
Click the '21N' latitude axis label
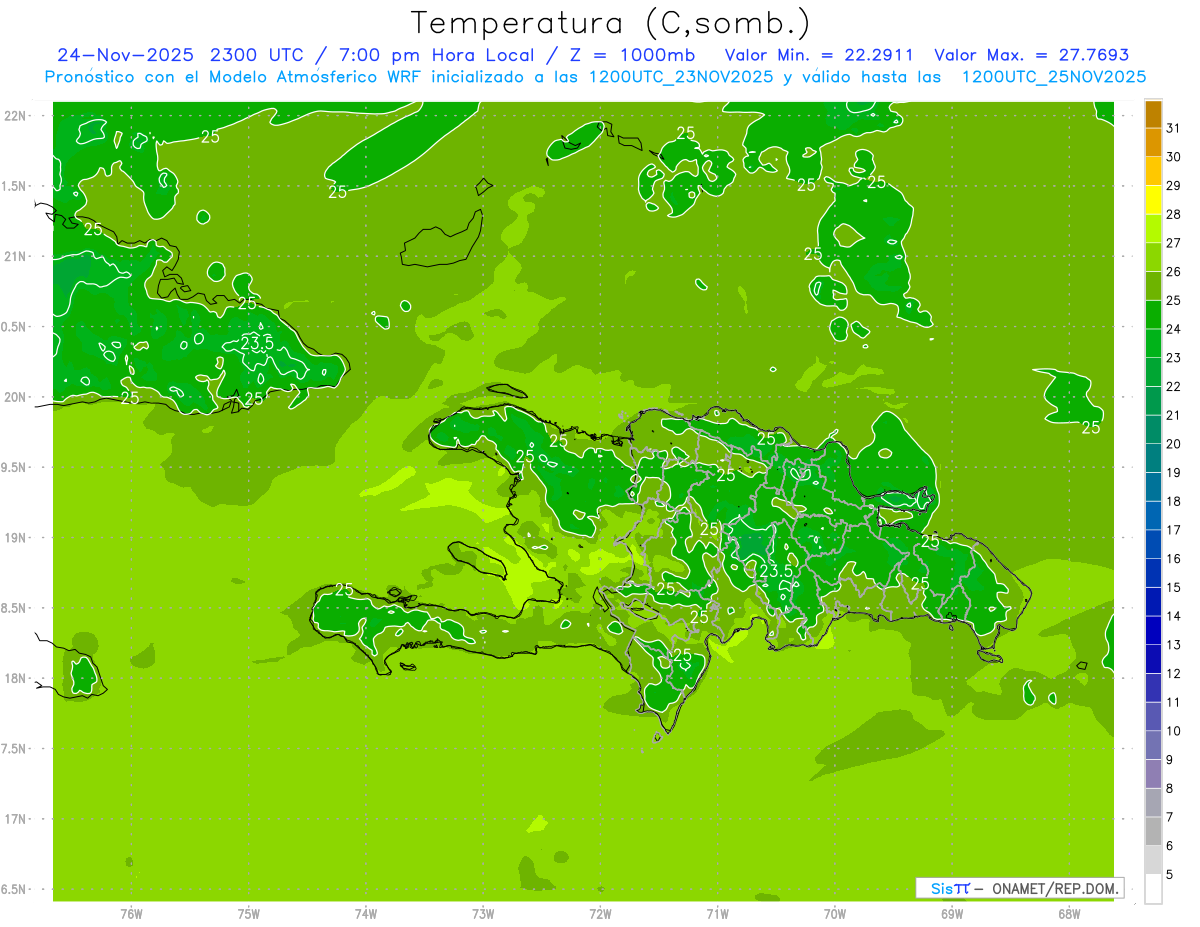pos(14,256)
